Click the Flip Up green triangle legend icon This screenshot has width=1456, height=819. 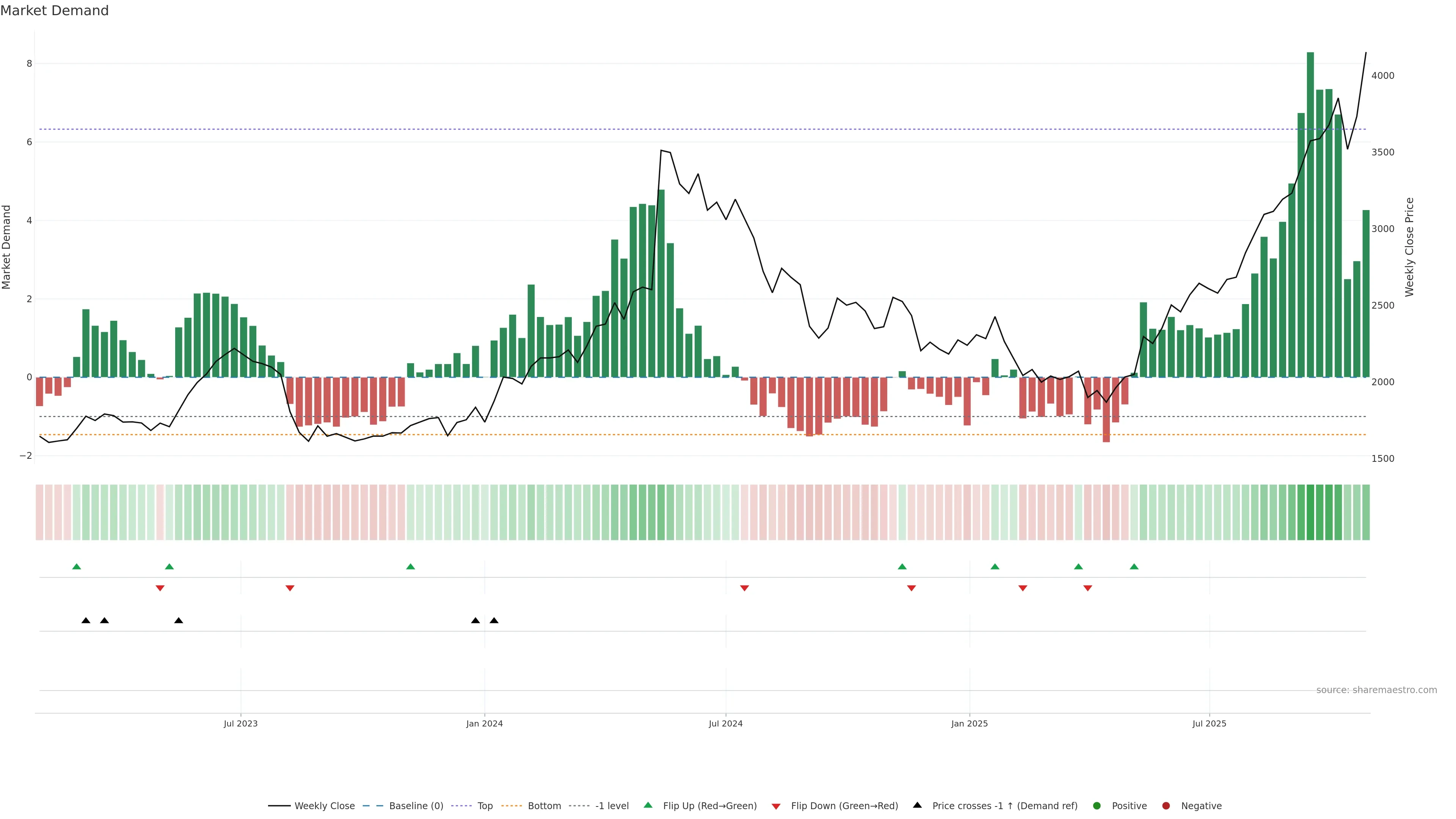[x=648, y=805]
